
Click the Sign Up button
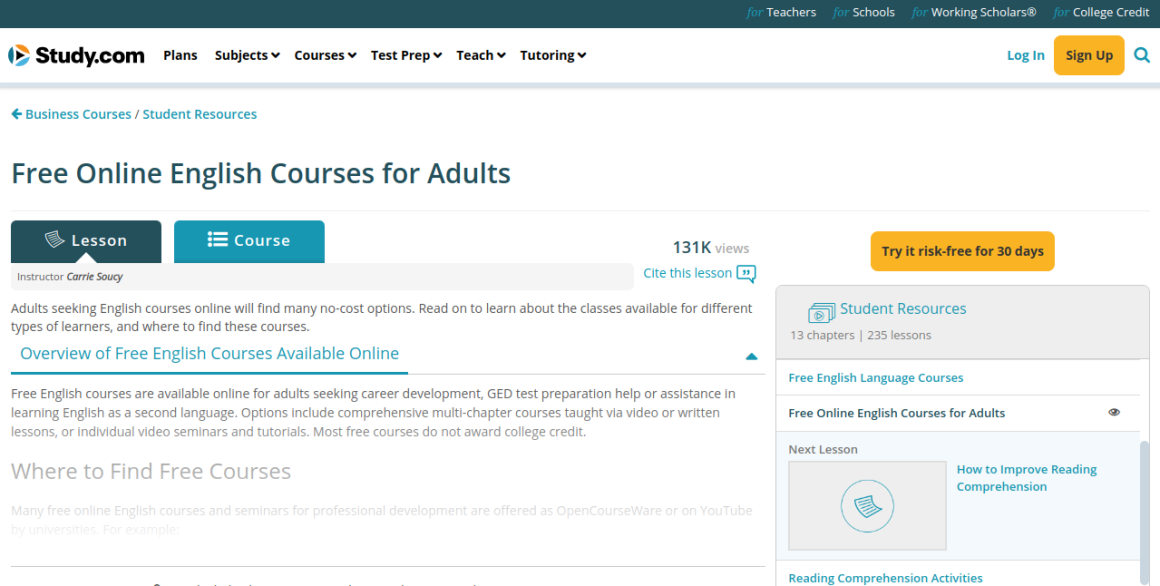click(1089, 55)
